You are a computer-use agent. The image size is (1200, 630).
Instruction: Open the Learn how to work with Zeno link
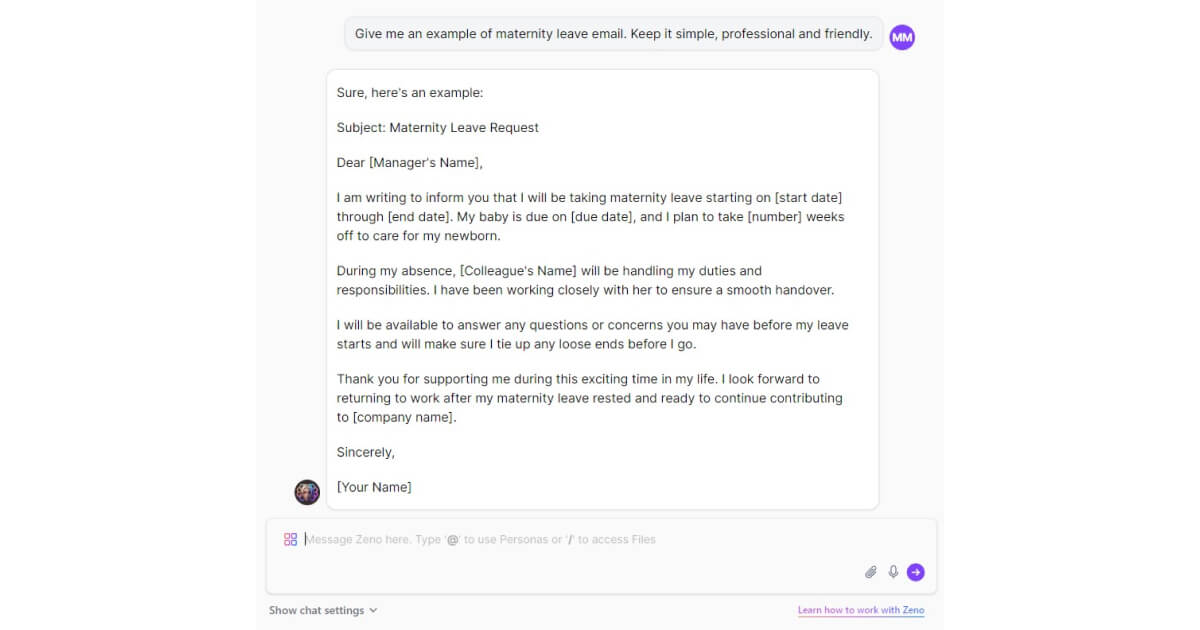coord(861,610)
